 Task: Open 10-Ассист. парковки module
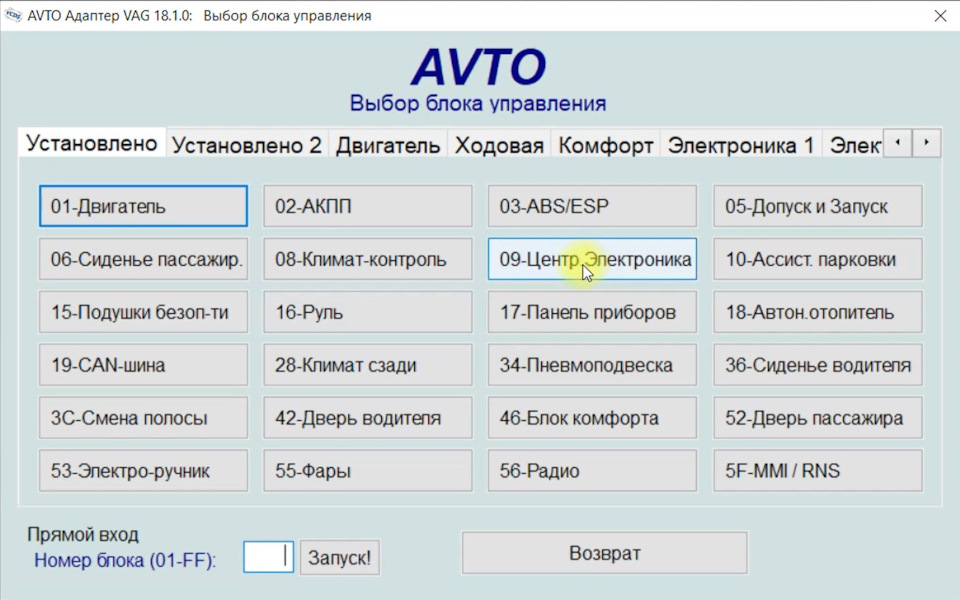pyautogui.click(x=818, y=259)
